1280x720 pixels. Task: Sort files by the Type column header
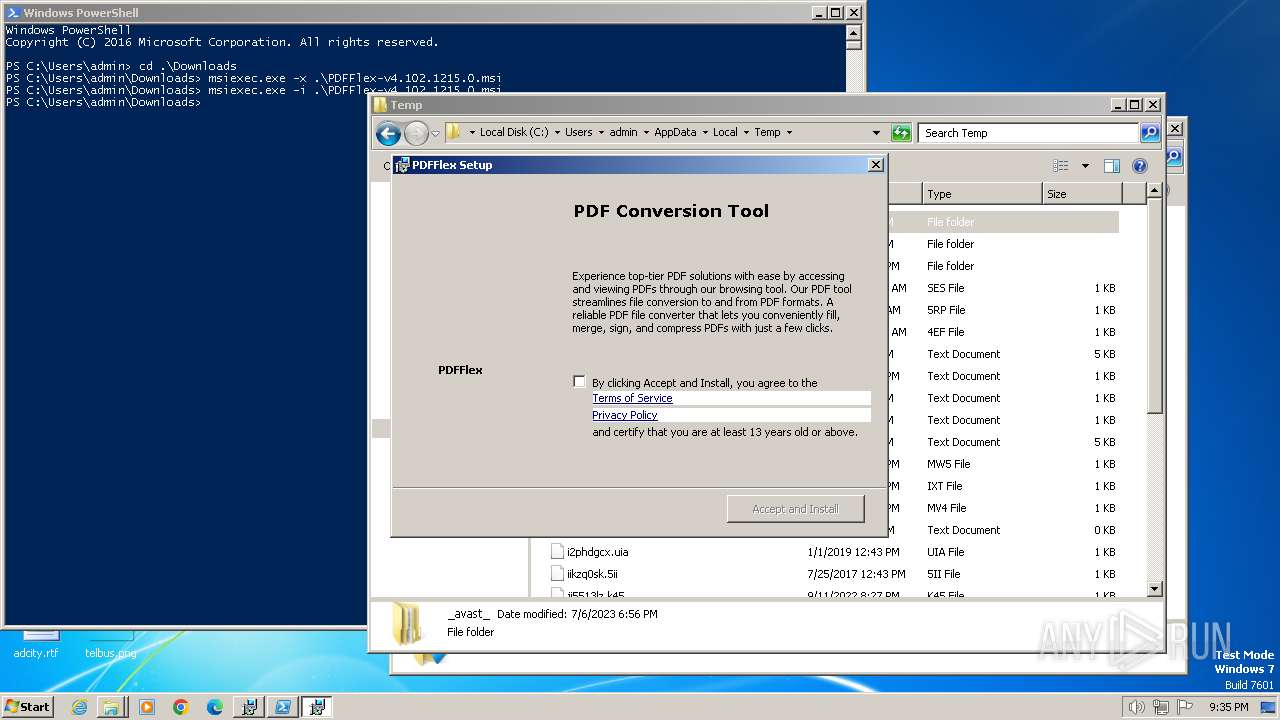pos(981,194)
